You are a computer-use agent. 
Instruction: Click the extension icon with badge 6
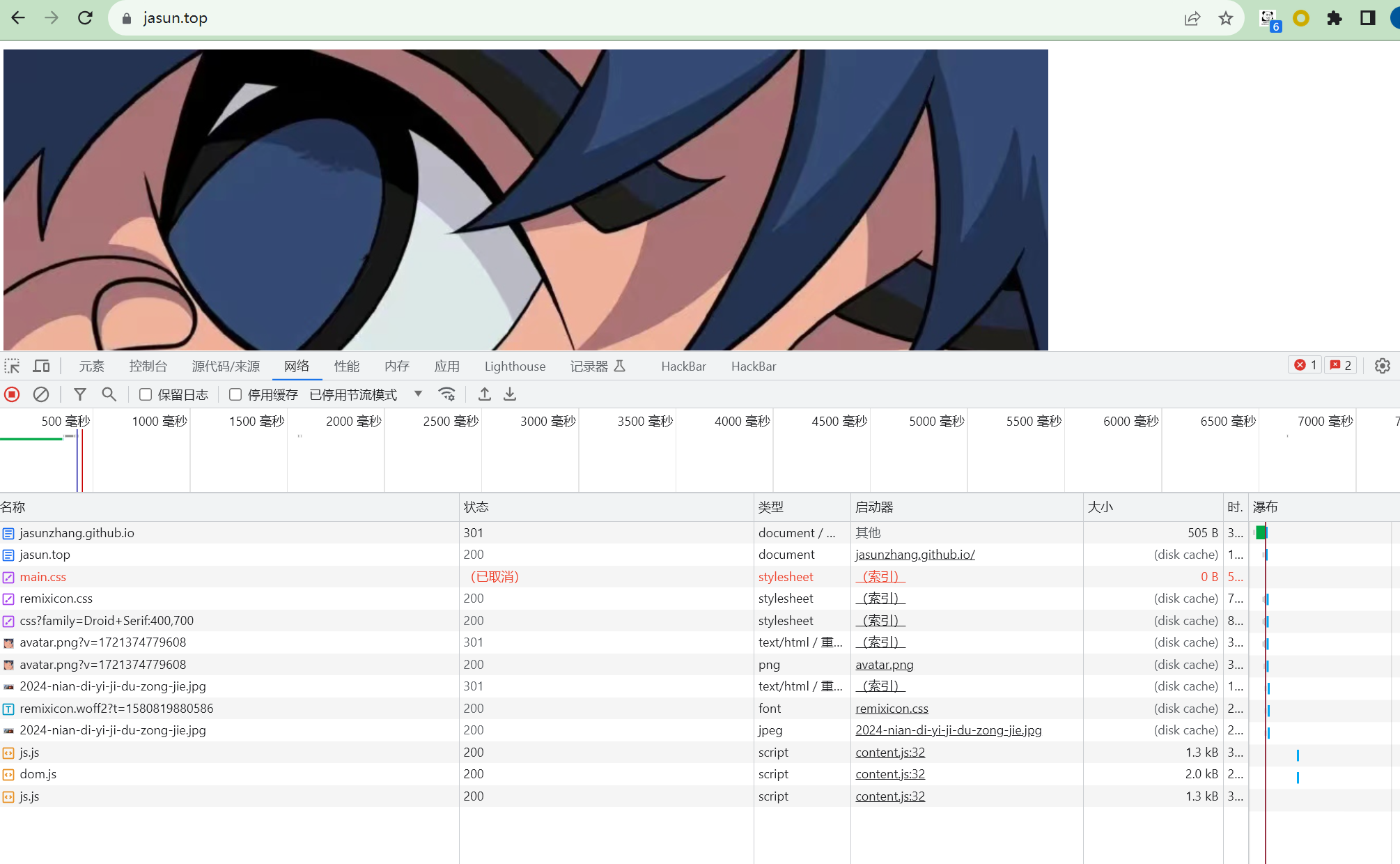[1269, 20]
